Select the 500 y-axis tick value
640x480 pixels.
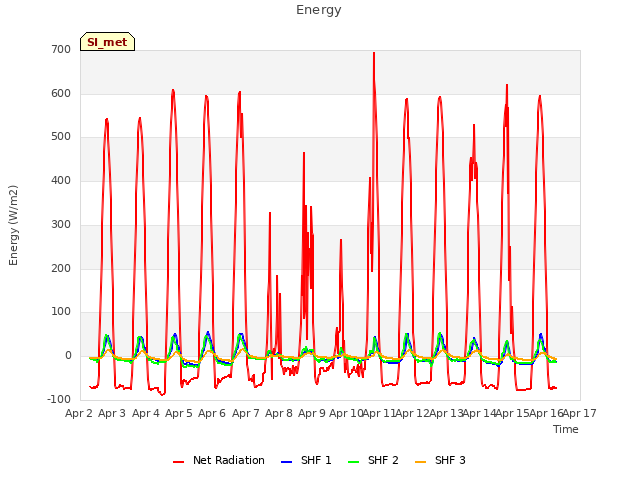pos(61,137)
